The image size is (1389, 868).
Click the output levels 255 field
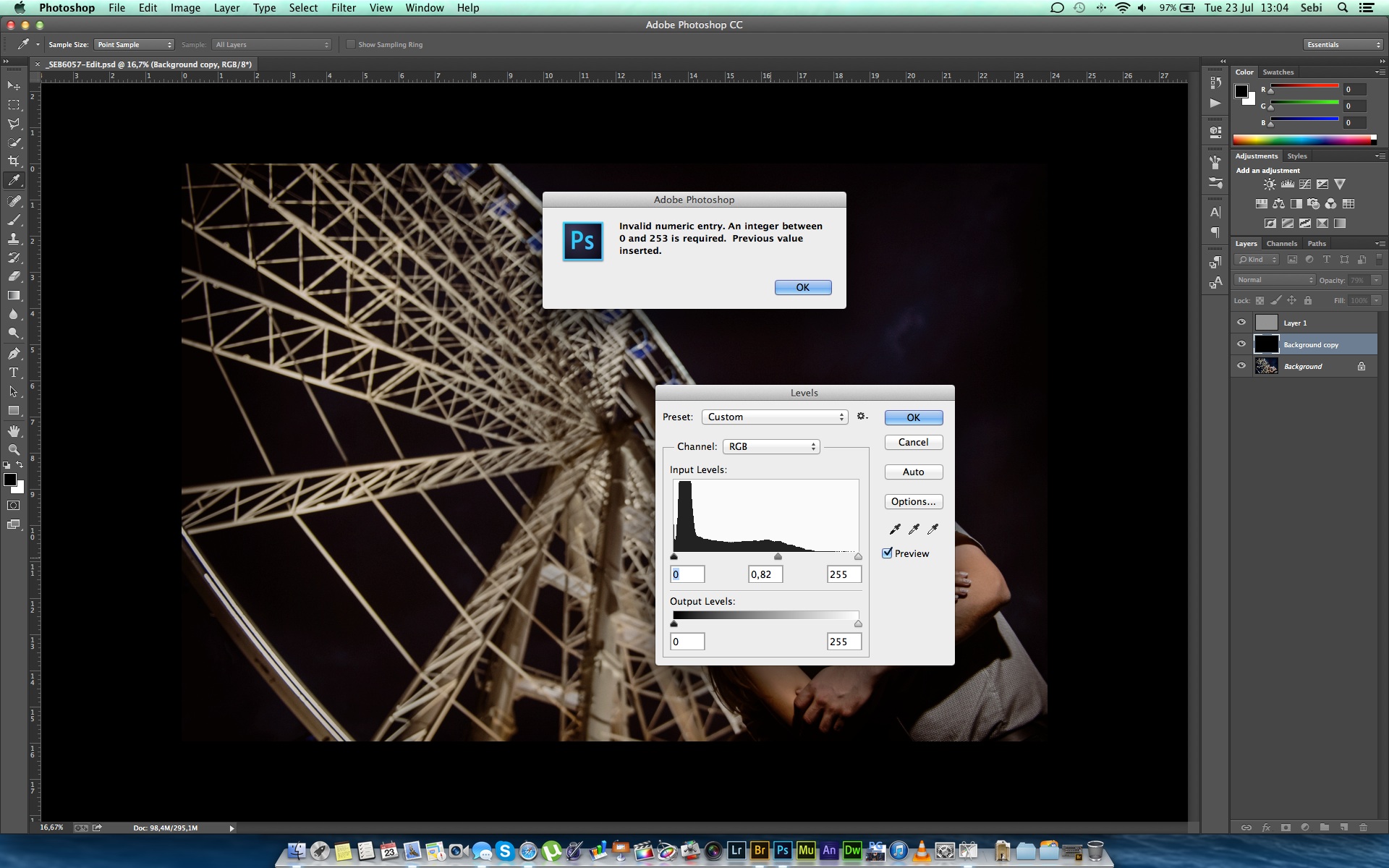844,642
